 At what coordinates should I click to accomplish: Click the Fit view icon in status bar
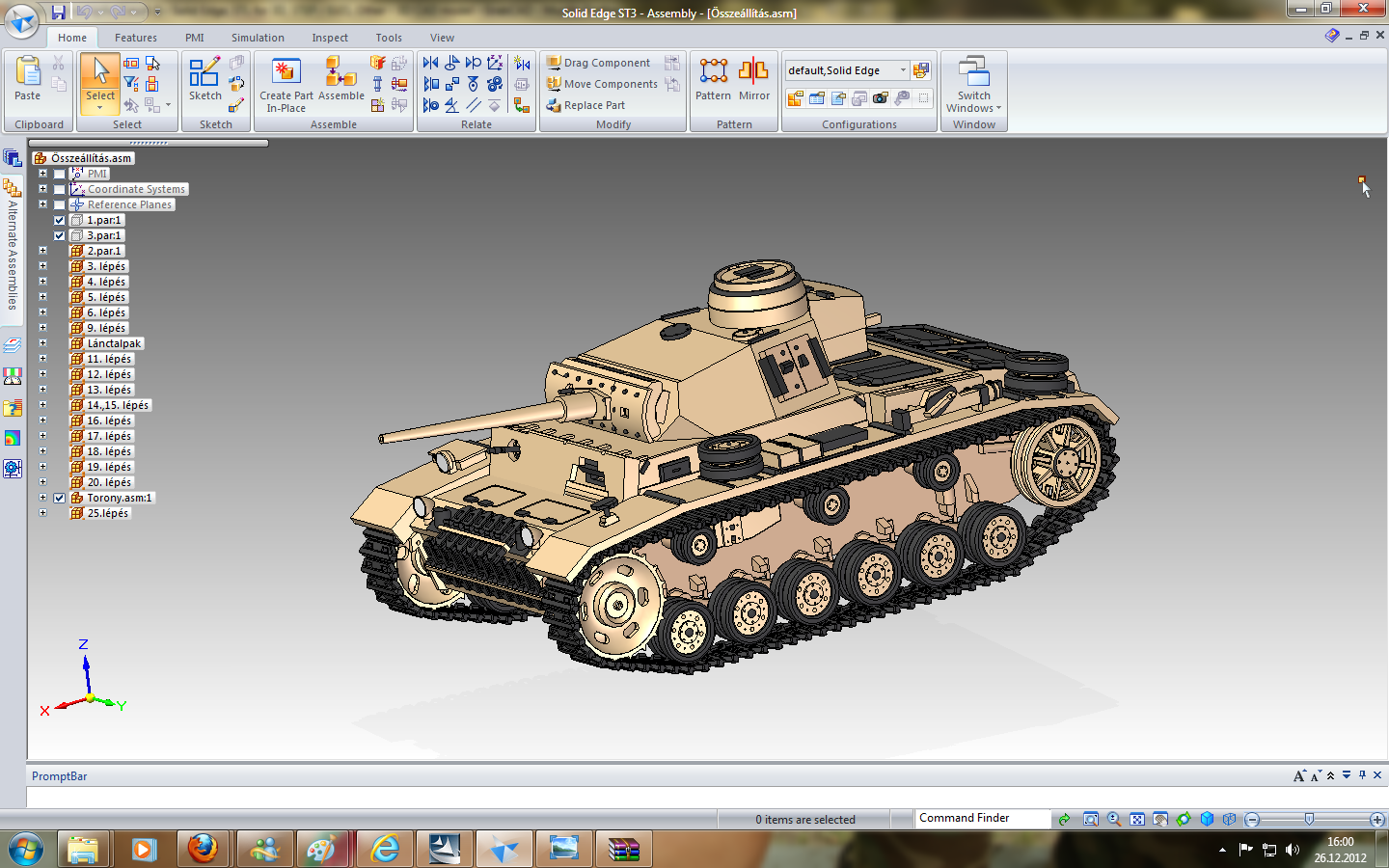pyautogui.click(x=1137, y=819)
